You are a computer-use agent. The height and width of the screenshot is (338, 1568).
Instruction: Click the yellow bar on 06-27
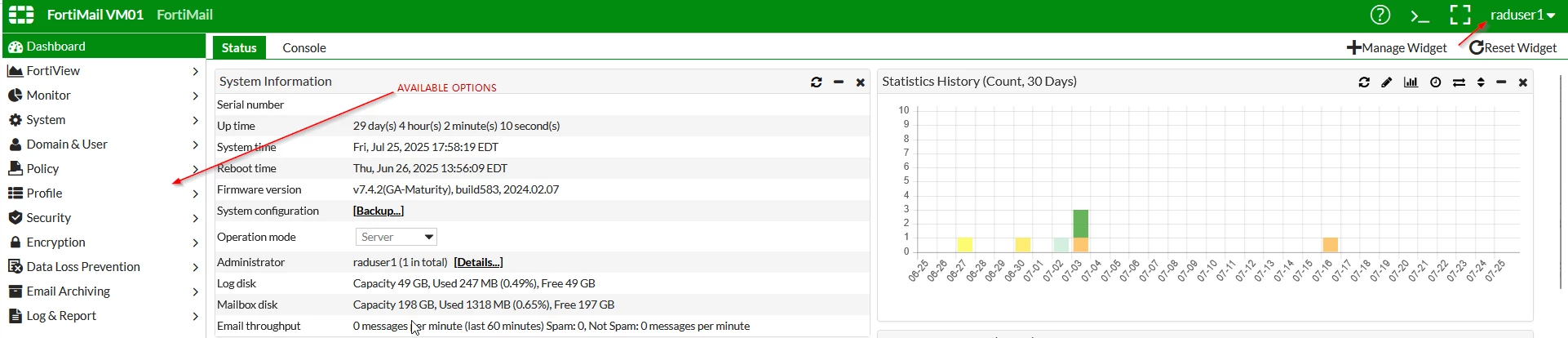tap(965, 245)
